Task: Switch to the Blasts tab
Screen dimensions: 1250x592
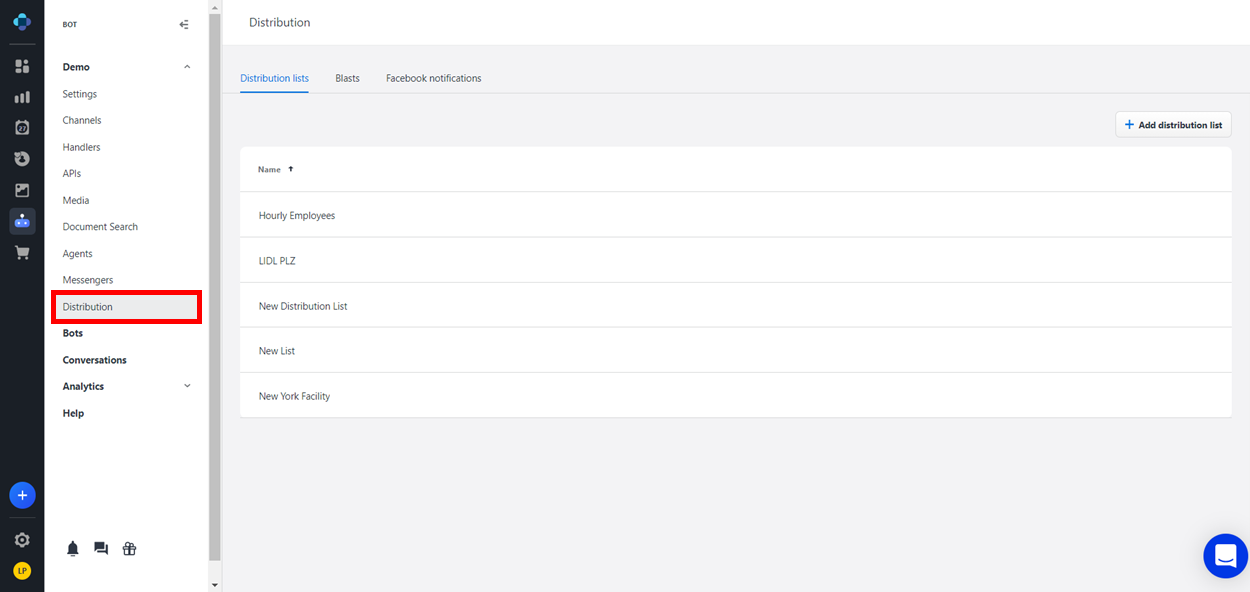Action: click(347, 78)
